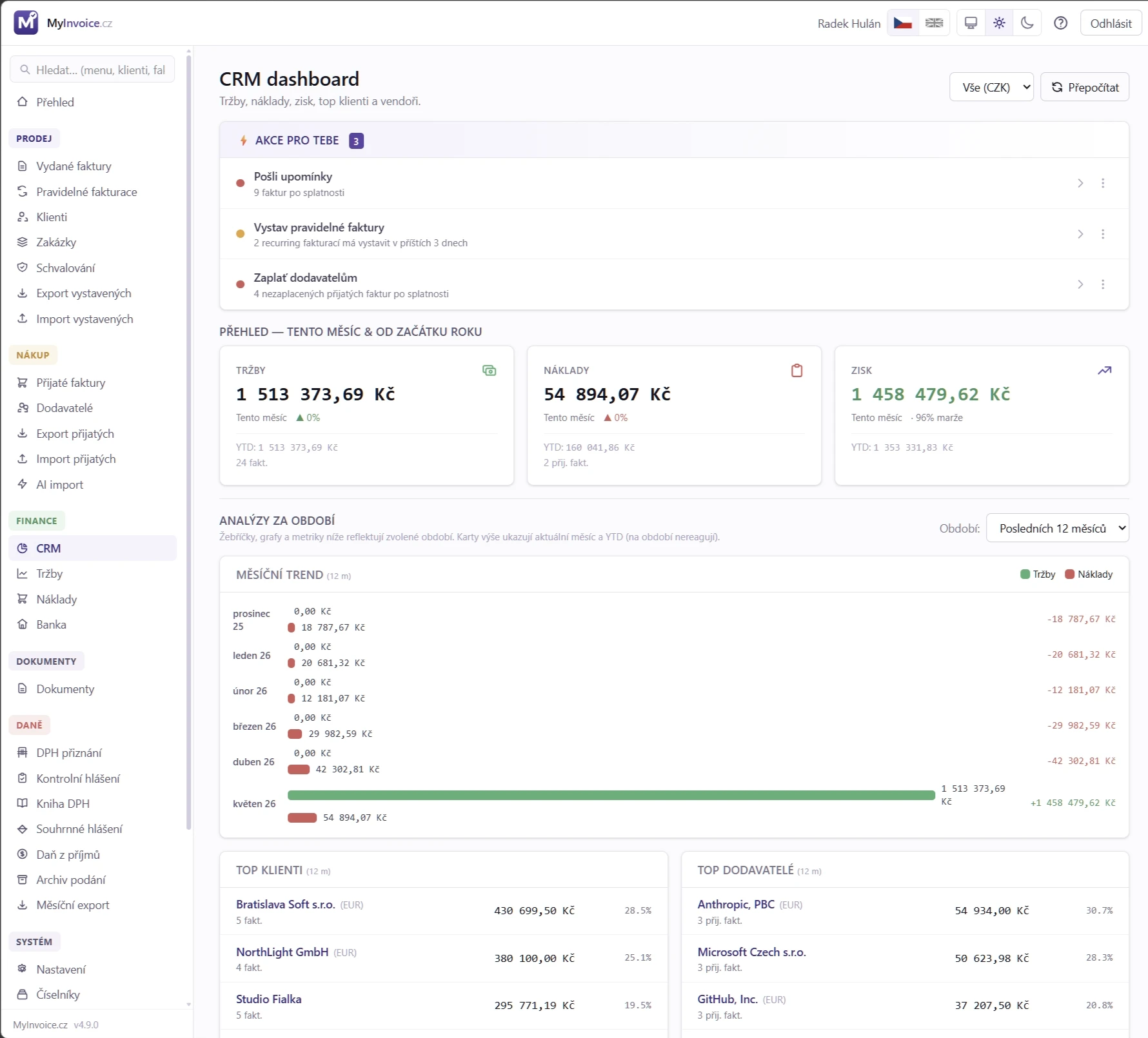This screenshot has width=1148, height=1038.
Task: Toggle Tržby legend green swatch
Action: pos(1025,574)
